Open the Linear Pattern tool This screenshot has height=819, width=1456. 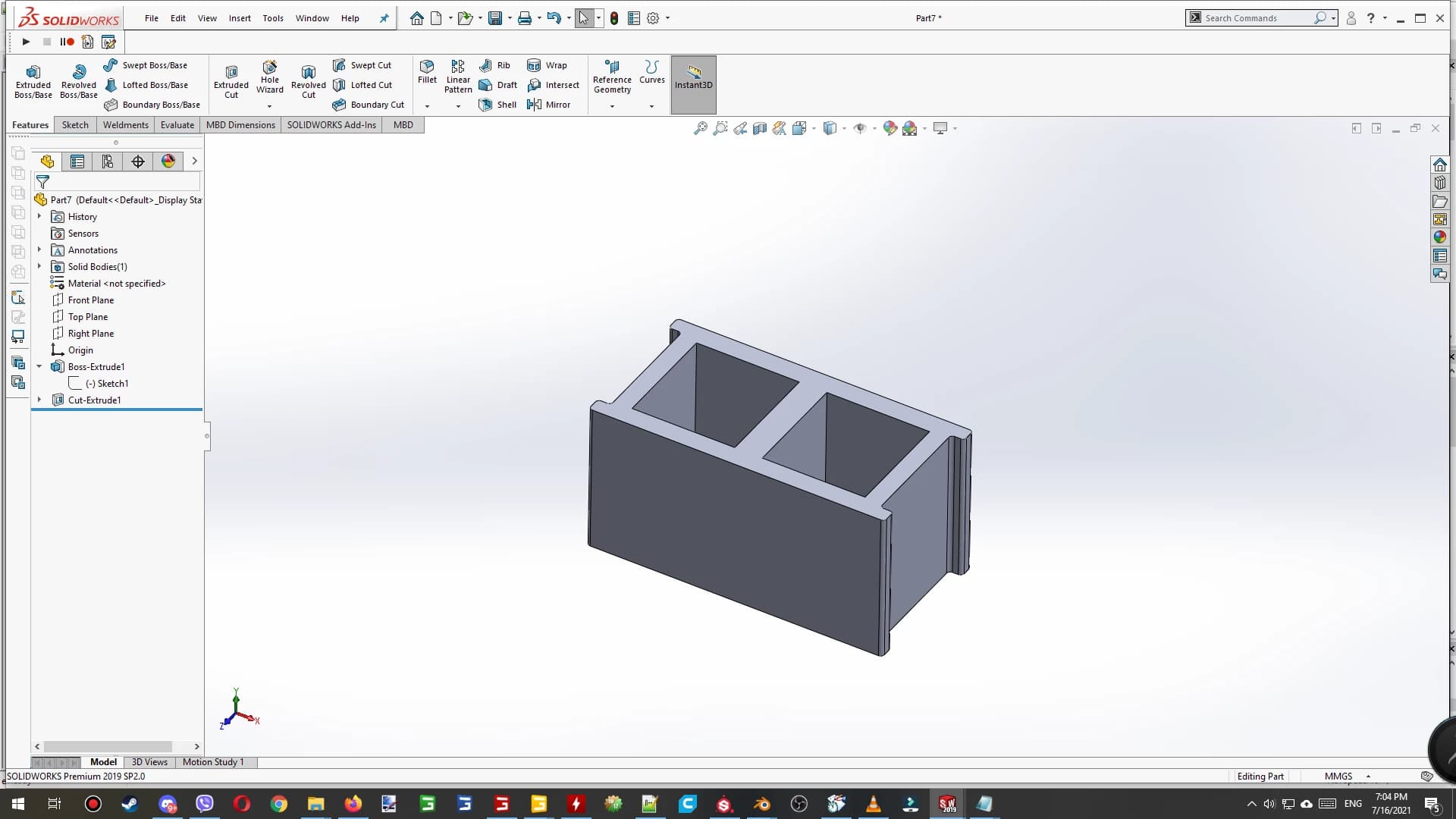click(x=458, y=77)
